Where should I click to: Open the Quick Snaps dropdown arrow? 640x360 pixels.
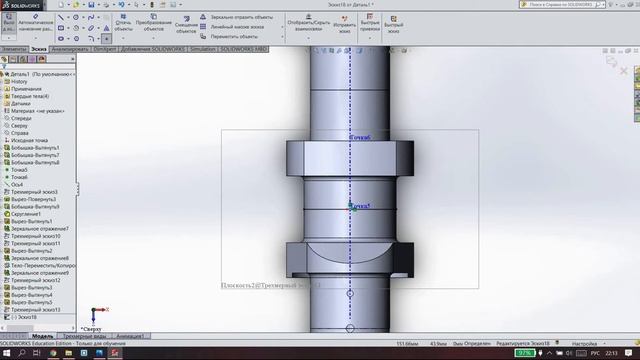click(370, 38)
